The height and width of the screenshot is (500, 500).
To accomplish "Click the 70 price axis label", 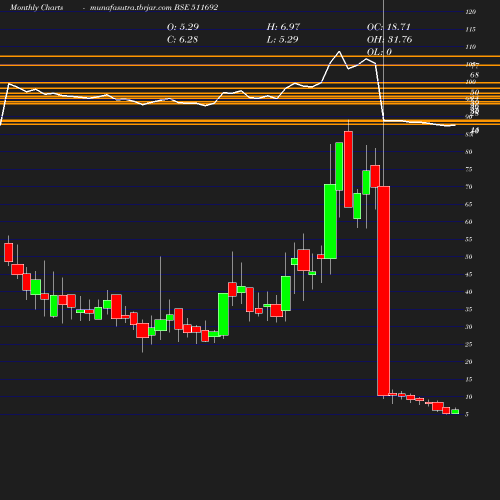I will tap(469, 187).
